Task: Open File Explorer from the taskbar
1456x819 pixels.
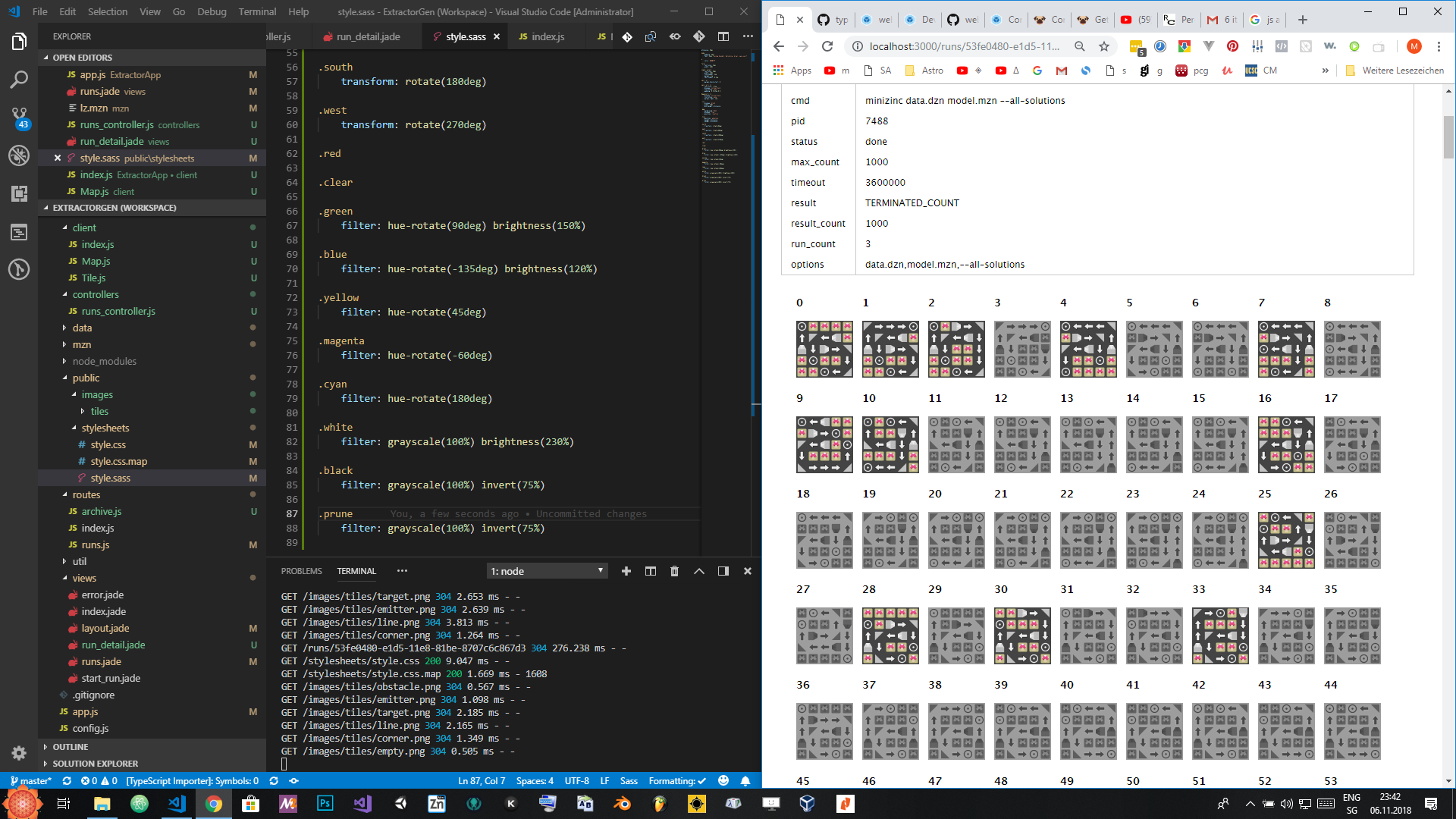Action: 102,804
